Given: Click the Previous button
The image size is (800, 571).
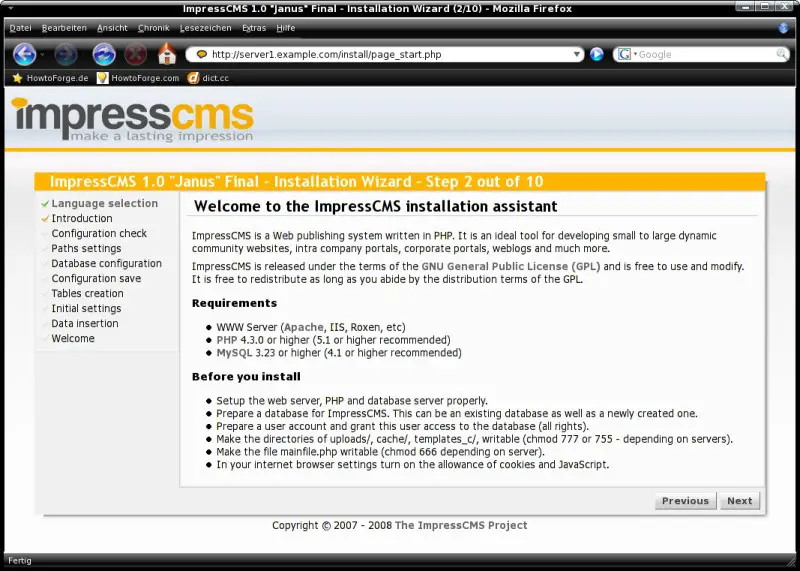Looking at the screenshot, I should [685, 501].
